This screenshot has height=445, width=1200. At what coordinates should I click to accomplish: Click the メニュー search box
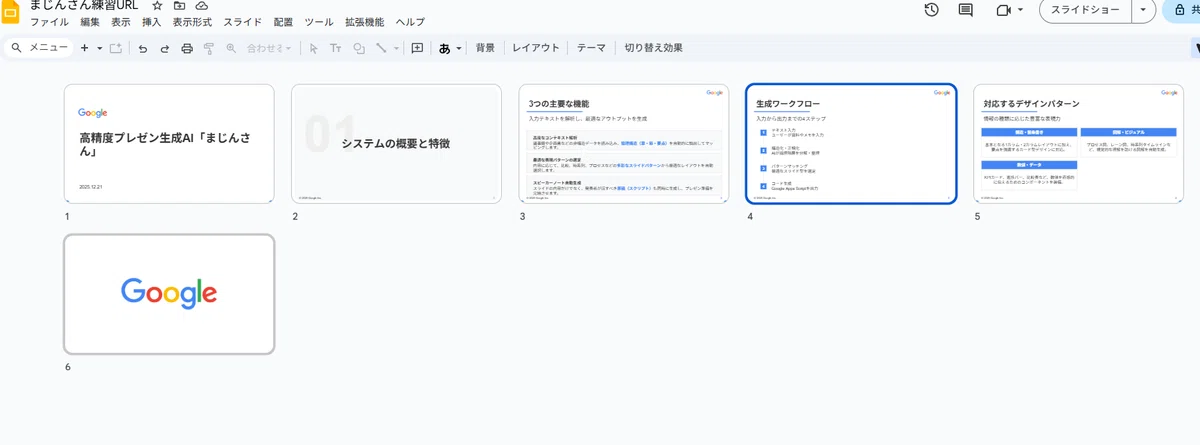(x=38, y=48)
